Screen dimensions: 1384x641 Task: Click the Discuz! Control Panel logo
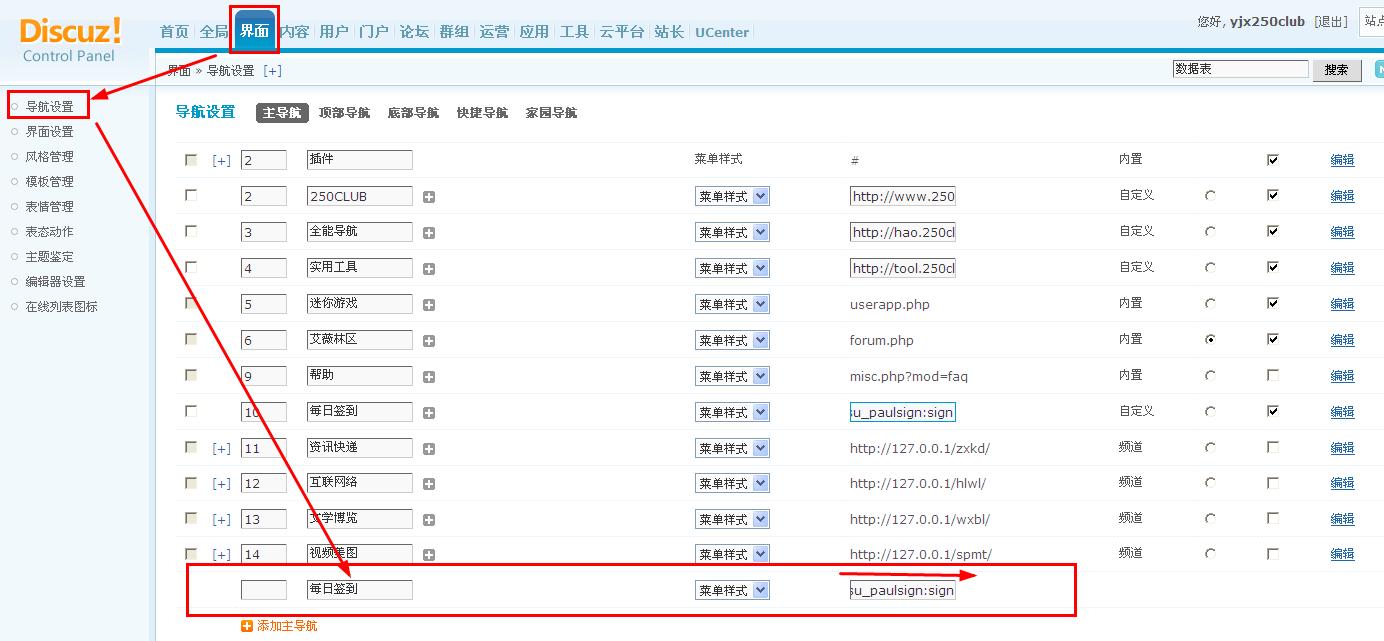tap(70, 40)
